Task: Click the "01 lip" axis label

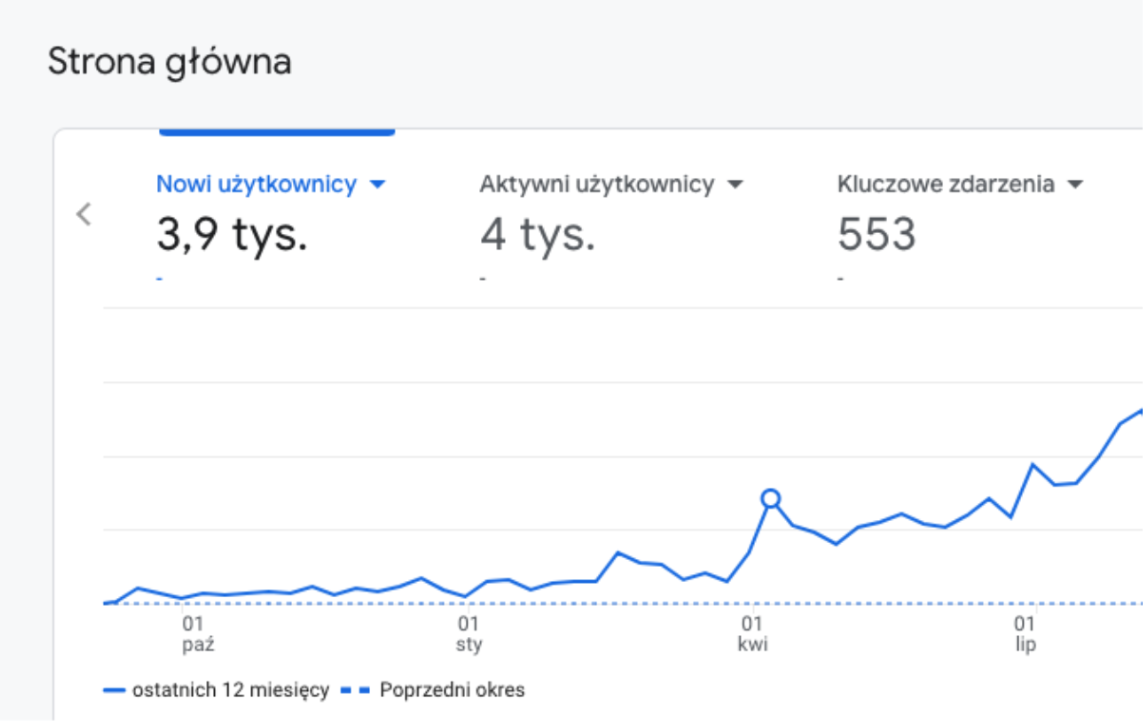Action: point(1025,635)
